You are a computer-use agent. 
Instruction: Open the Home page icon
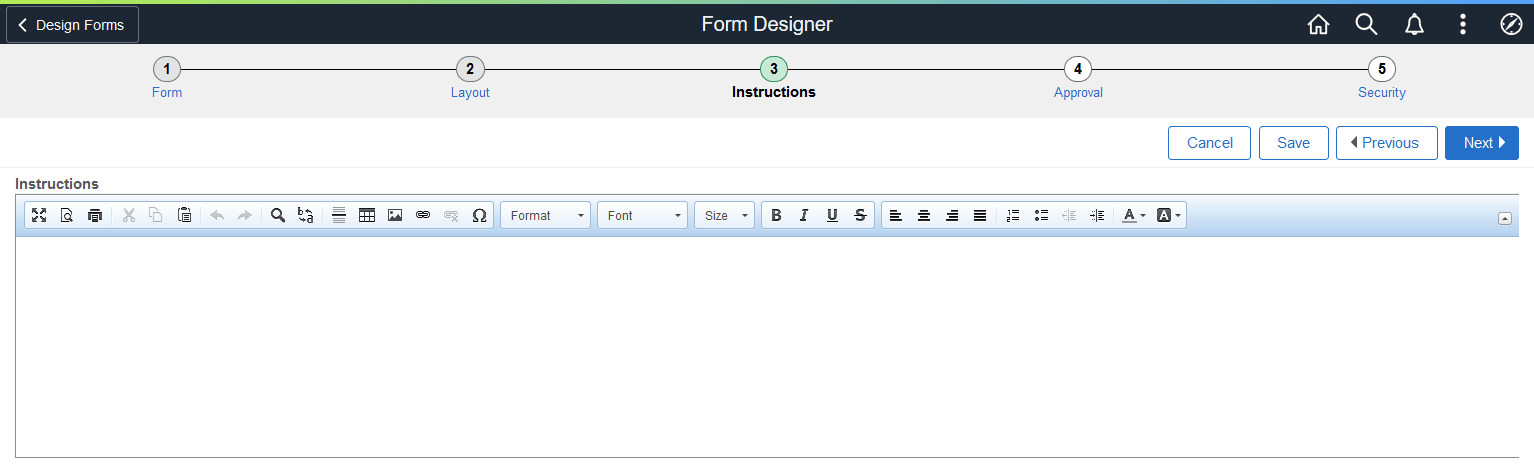(x=1318, y=25)
